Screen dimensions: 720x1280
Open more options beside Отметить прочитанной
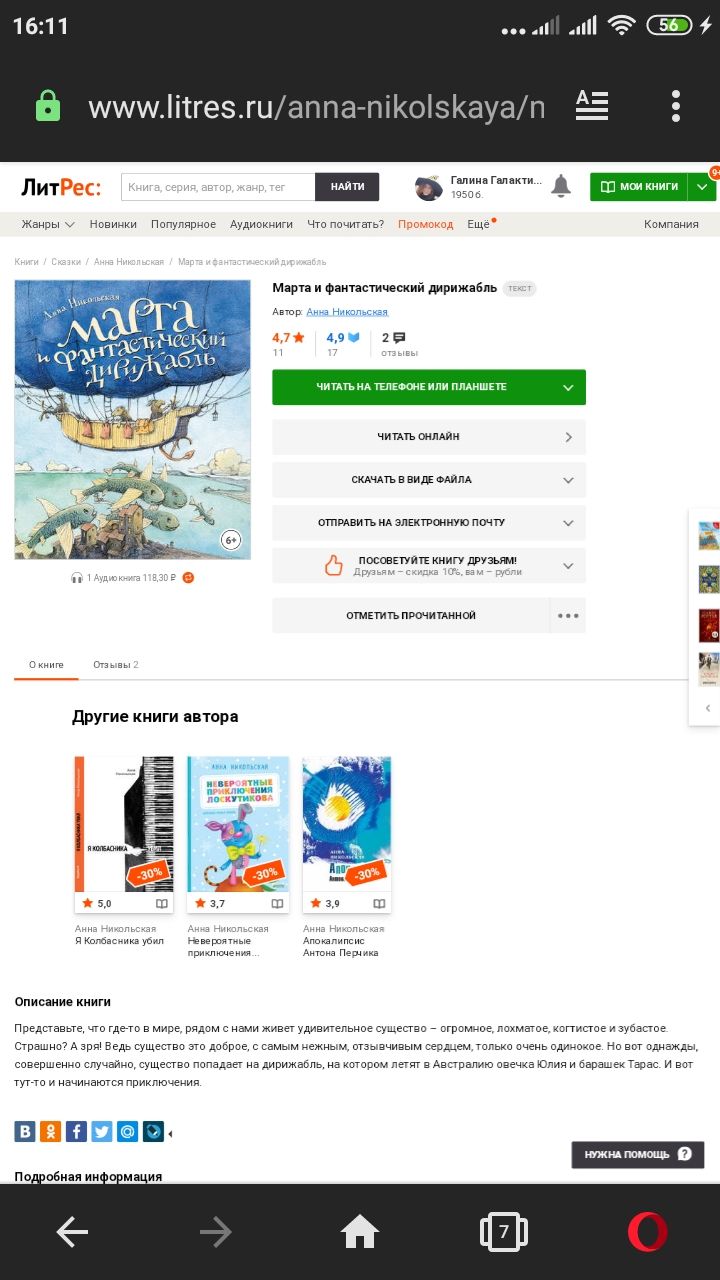tap(568, 616)
